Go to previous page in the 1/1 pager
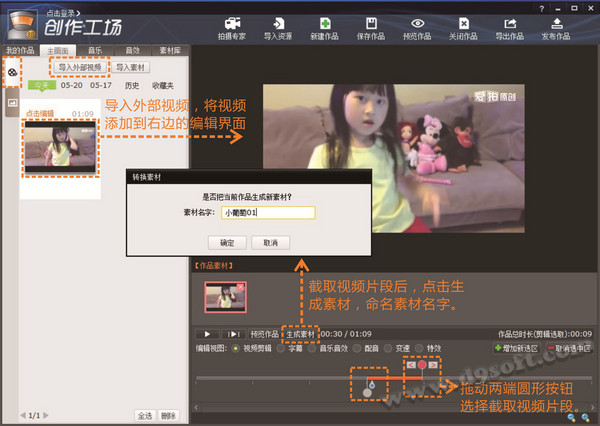 23,415
